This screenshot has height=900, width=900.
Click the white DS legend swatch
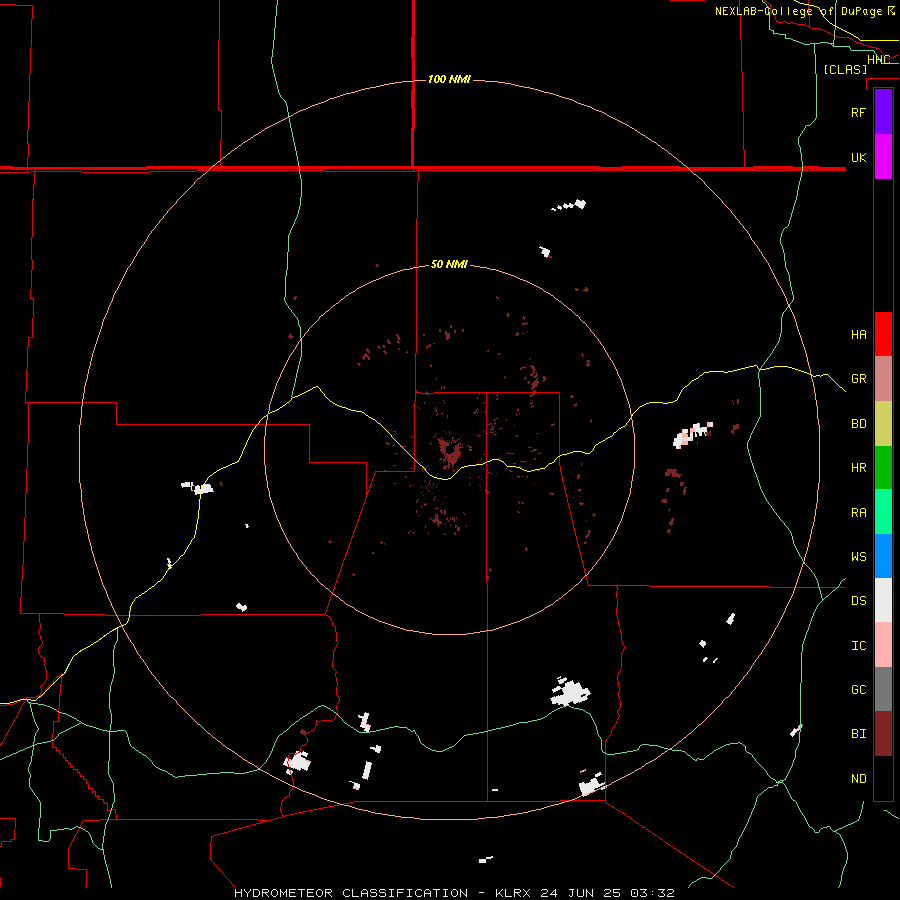coord(883,600)
